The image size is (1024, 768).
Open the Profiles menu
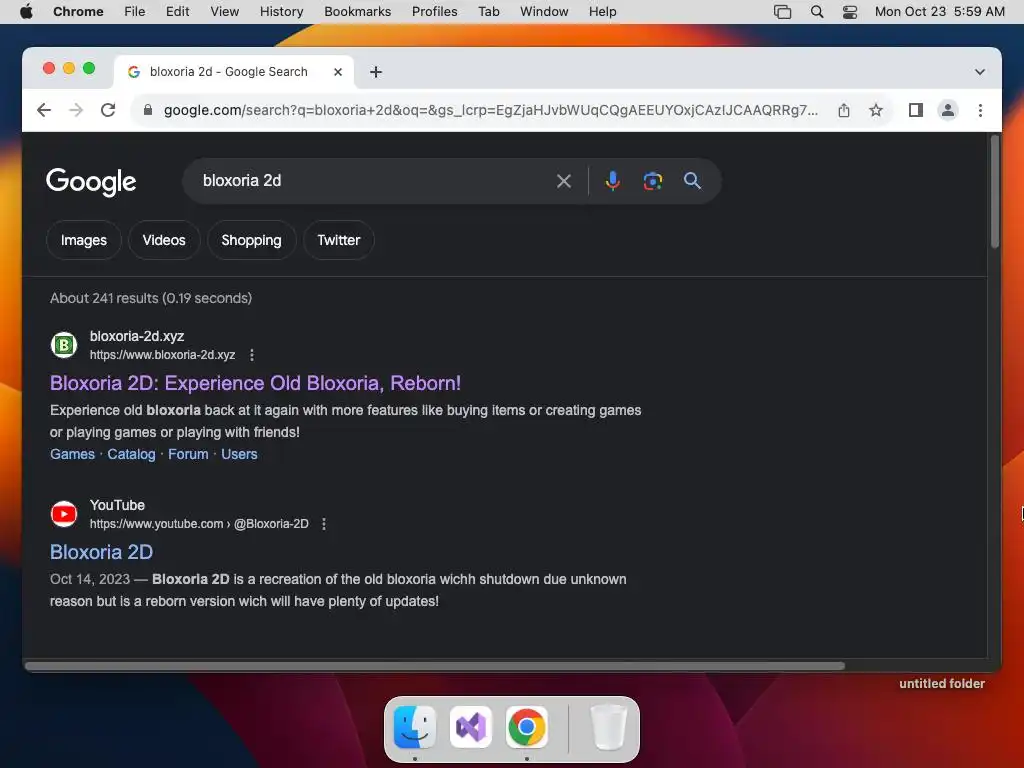434,12
